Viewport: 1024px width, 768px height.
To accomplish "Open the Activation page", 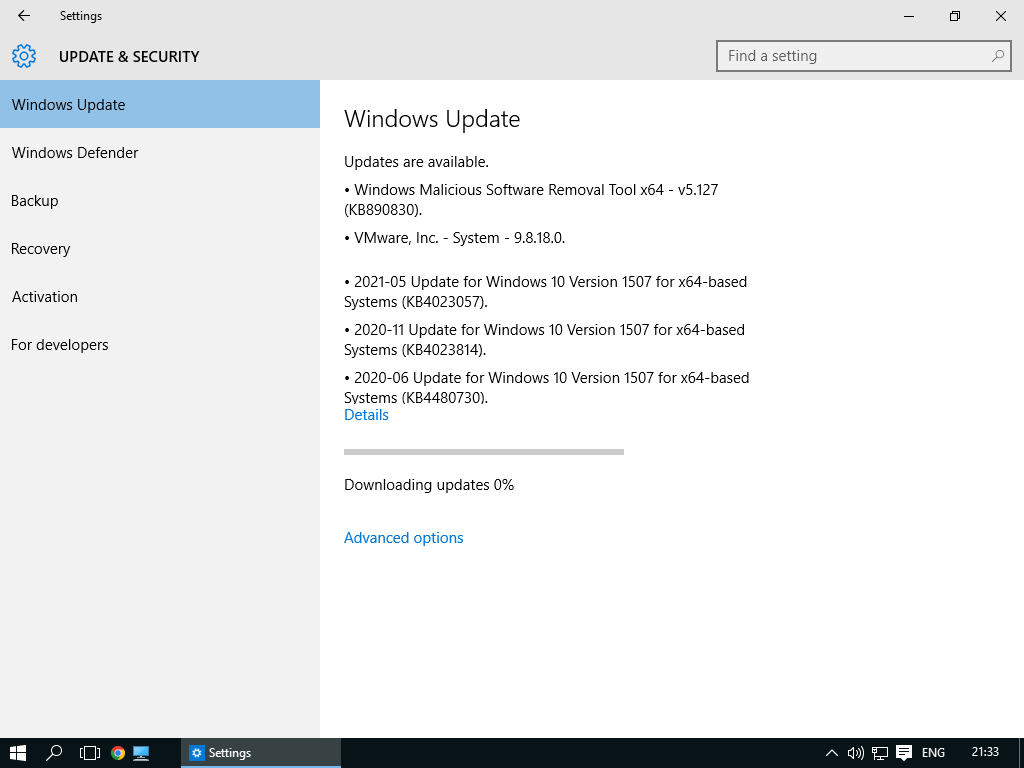I will click(x=45, y=297).
